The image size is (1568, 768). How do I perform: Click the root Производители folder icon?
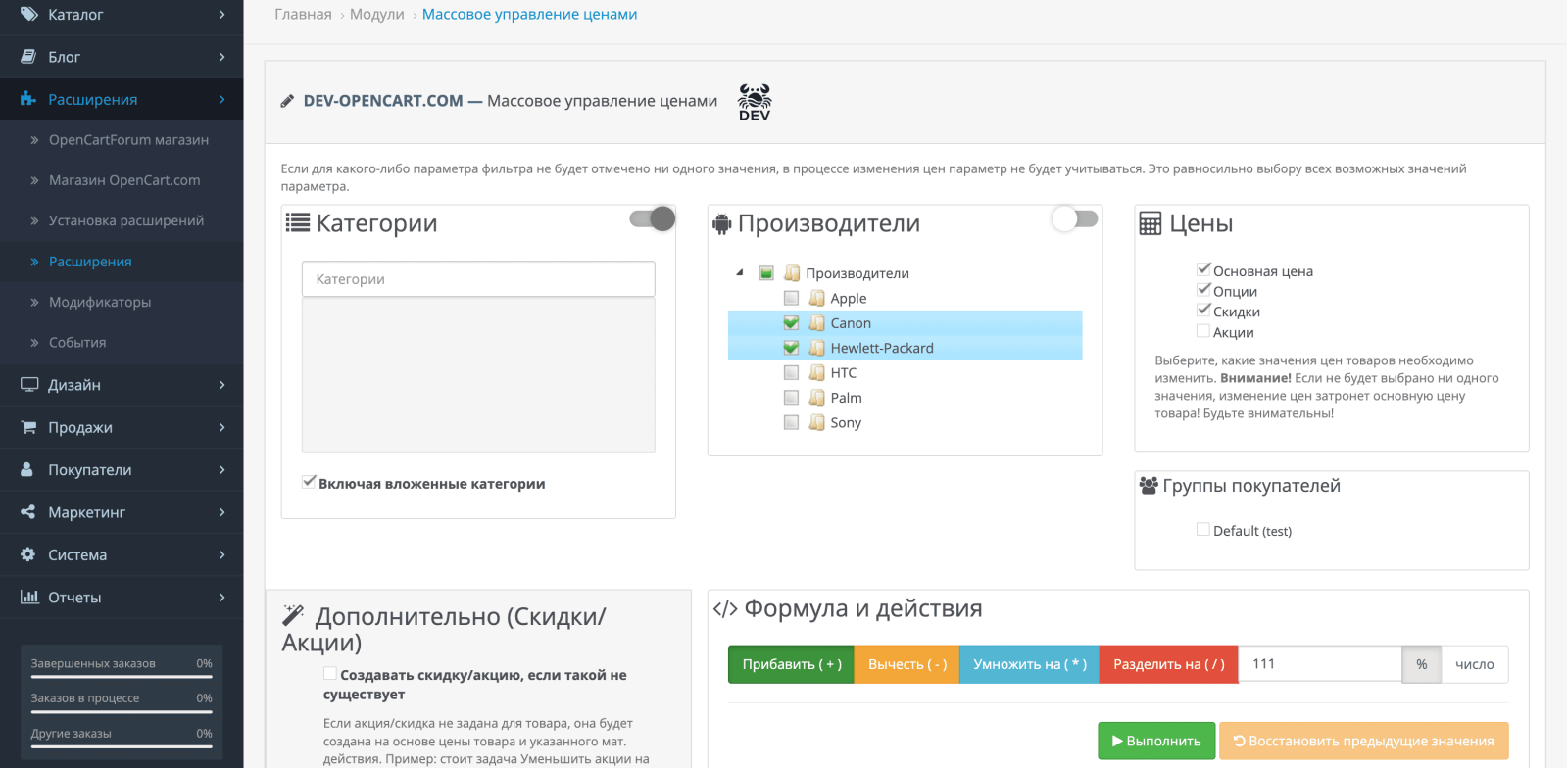coord(792,273)
